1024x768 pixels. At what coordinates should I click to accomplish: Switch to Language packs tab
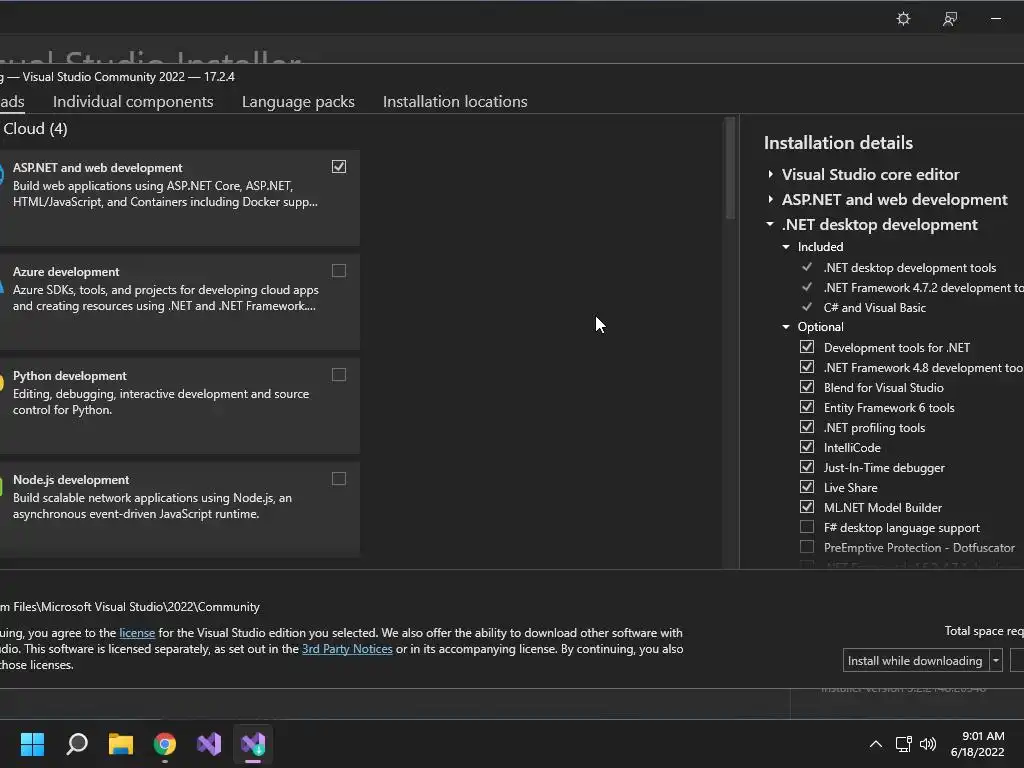click(x=298, y=102)
